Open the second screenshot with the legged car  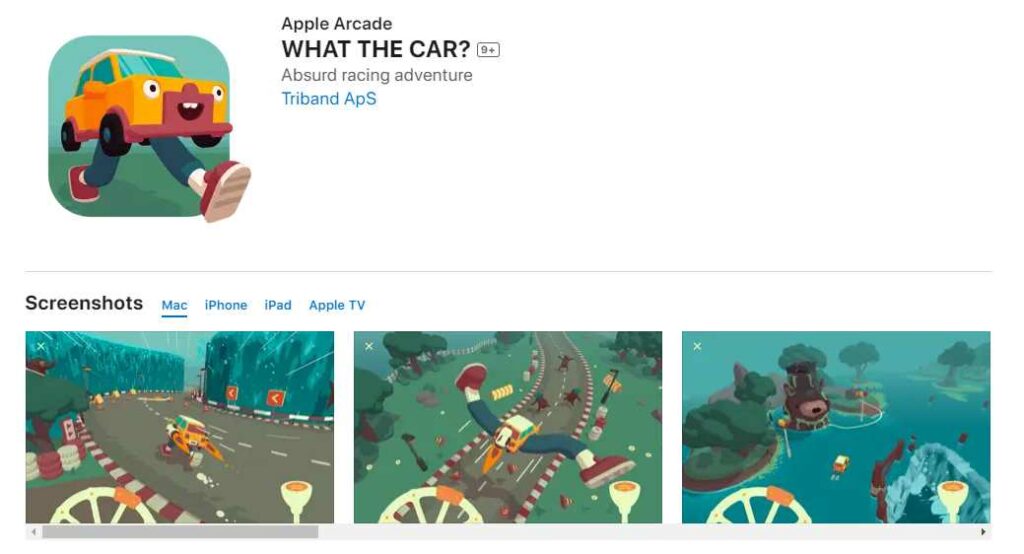pyautogui.click(x=508, y=427)
